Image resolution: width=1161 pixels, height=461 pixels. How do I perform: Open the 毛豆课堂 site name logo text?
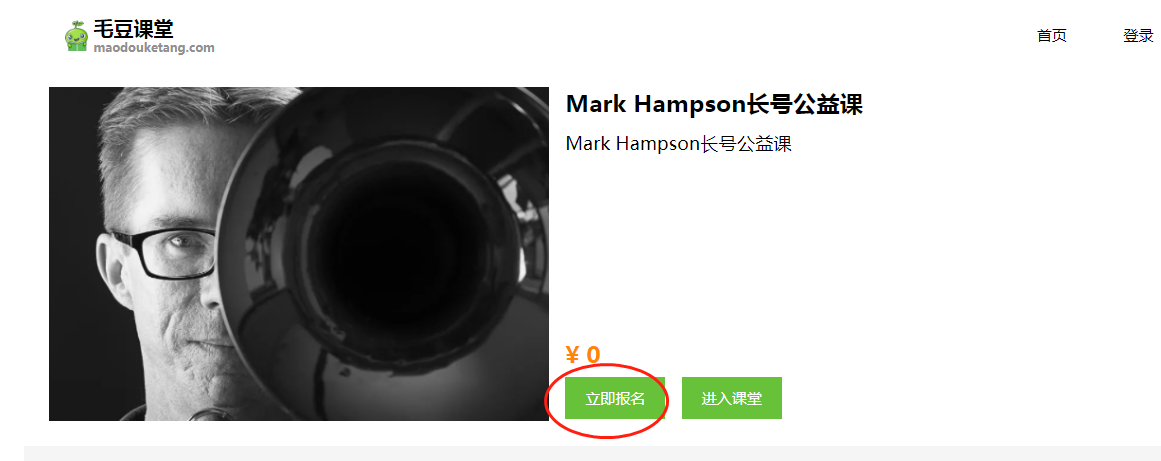click(133, 30)
